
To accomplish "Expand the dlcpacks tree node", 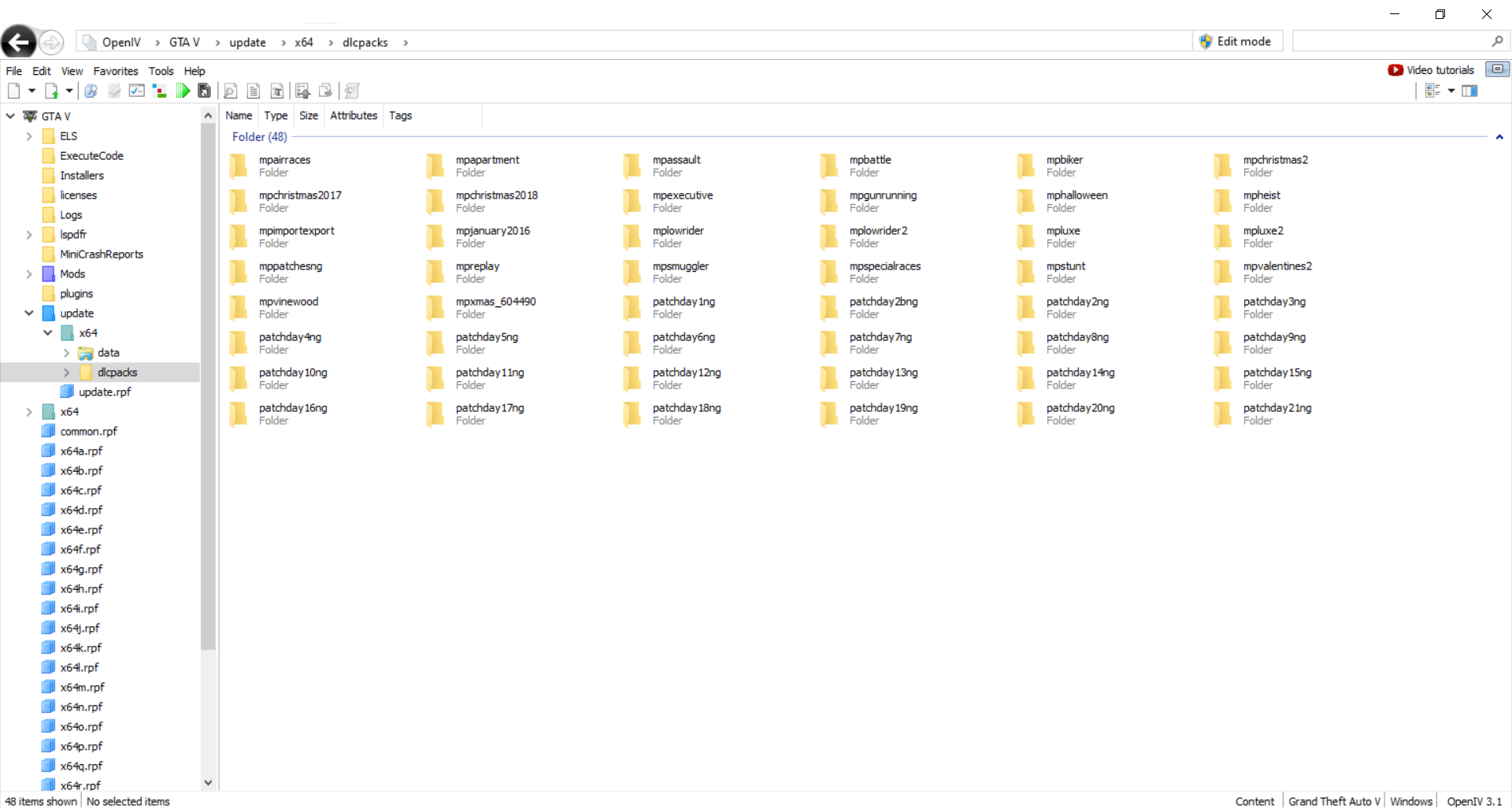I will coord(66,373).
